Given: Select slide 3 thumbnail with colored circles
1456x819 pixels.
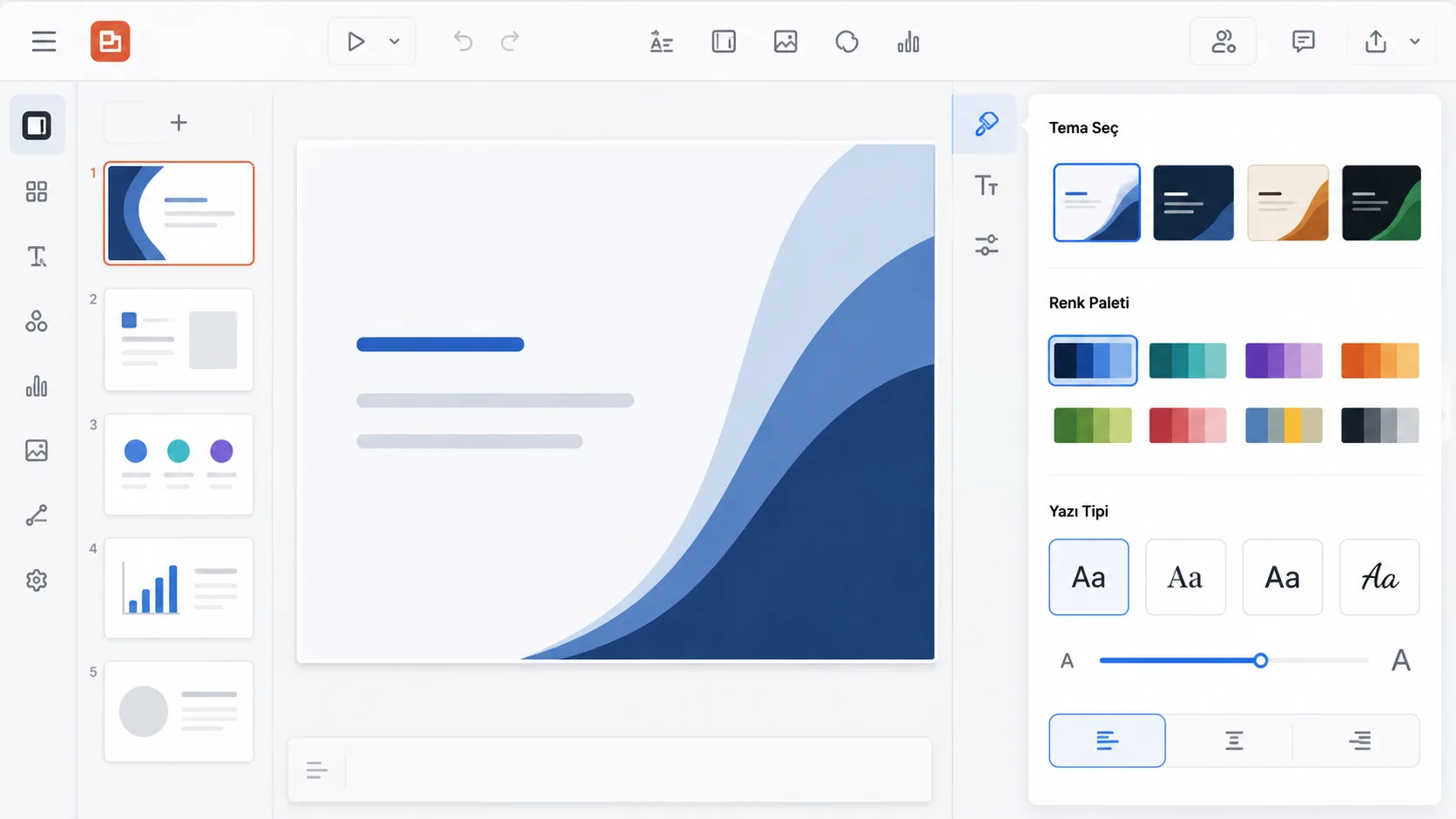Looking at the screenshot, I should [x=179, y=464].
